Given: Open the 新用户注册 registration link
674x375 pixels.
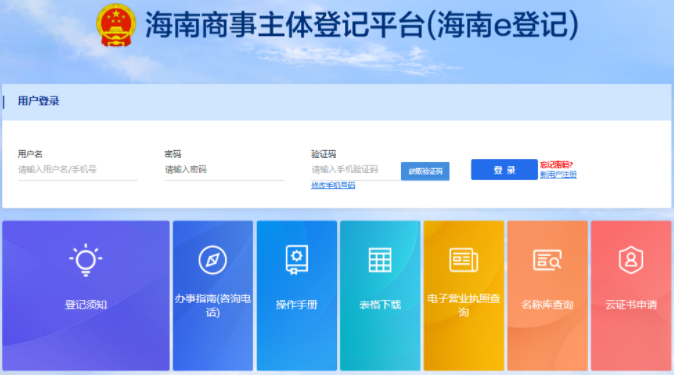Looking at the screenshot, I should 558,174.
